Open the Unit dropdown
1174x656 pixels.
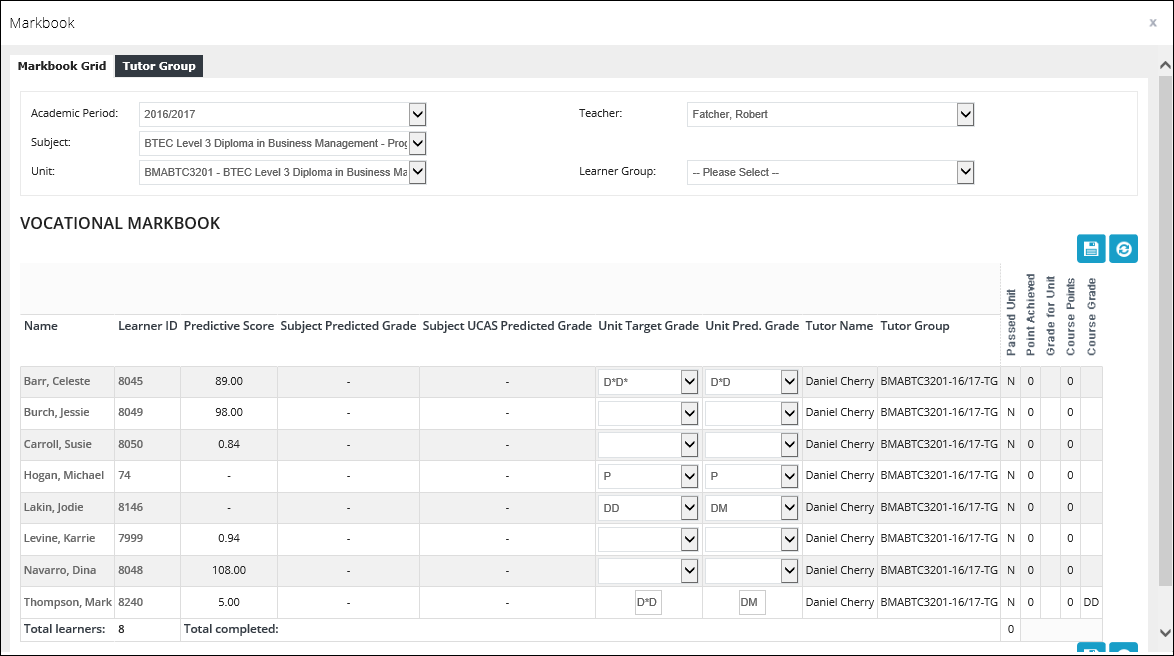pos(418,172)
